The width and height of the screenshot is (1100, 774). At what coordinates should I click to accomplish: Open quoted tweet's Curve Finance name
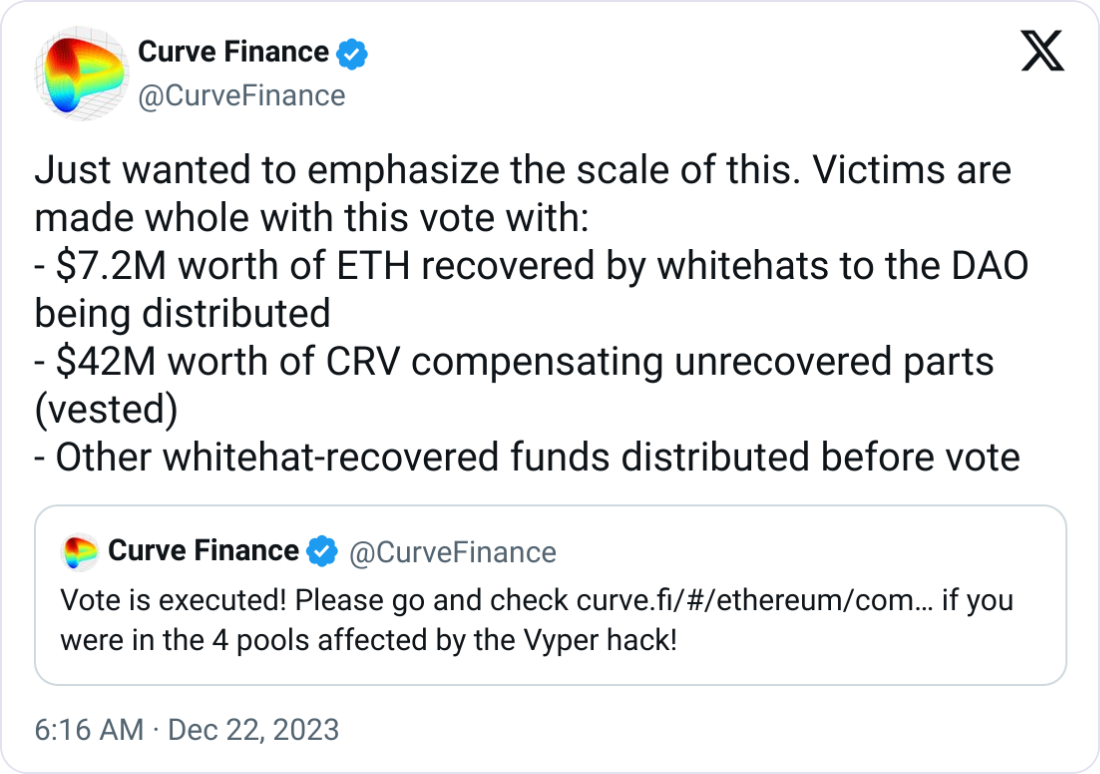(203, 551)
